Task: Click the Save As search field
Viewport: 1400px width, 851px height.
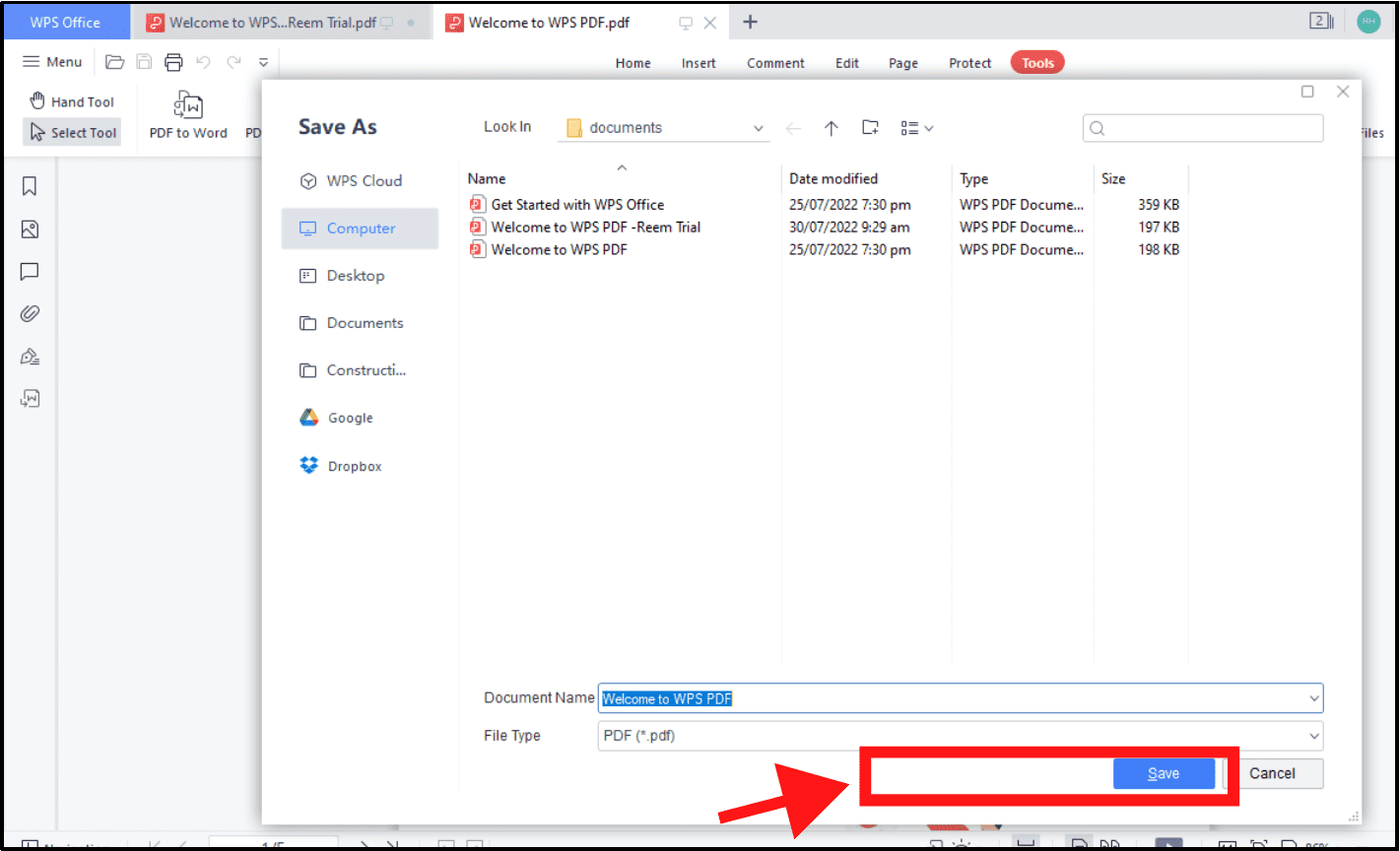Action: [x=1203, y=128]
